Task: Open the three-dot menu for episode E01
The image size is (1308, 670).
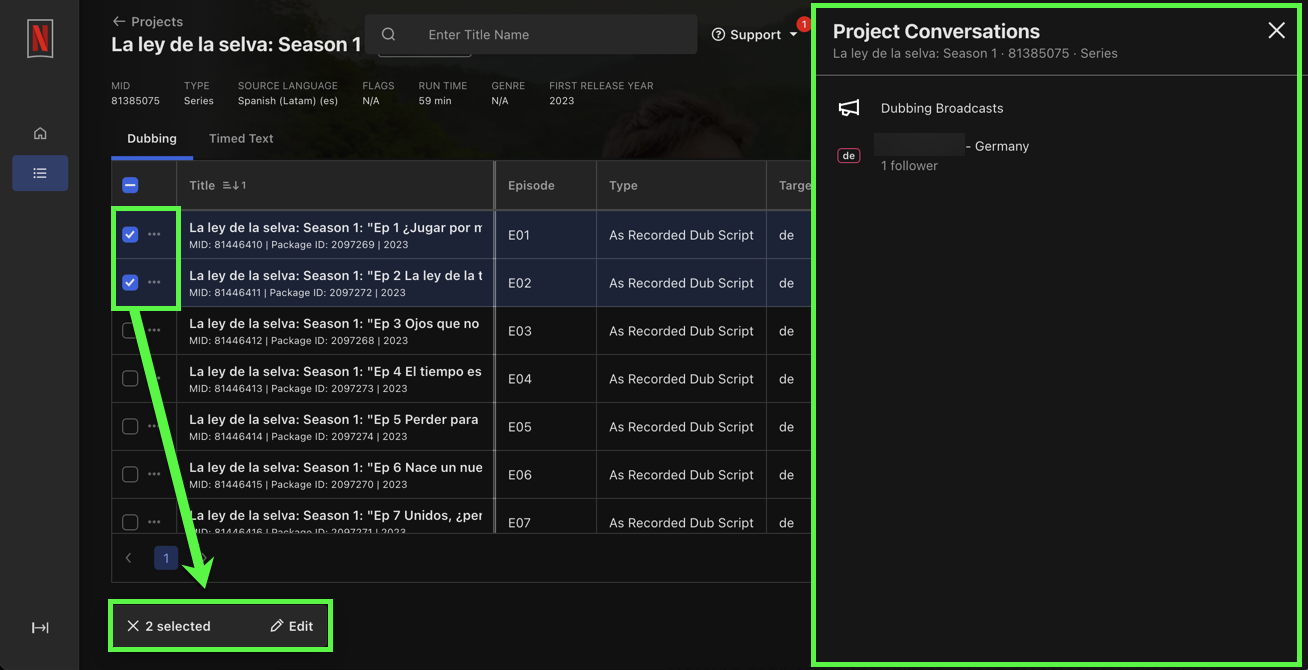Action: click(154, 234)
